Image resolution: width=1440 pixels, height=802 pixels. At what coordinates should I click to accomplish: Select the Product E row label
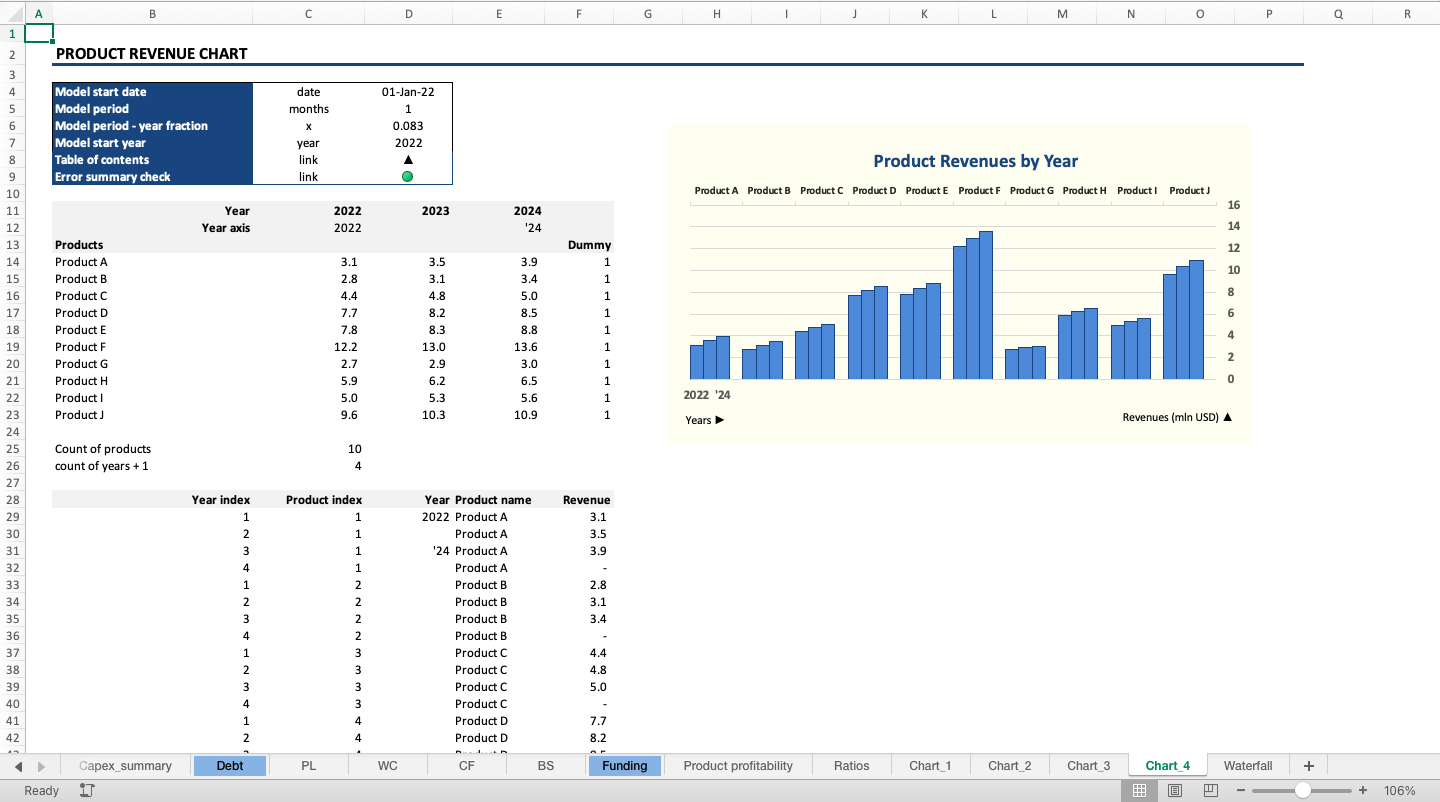pos(152,330)
